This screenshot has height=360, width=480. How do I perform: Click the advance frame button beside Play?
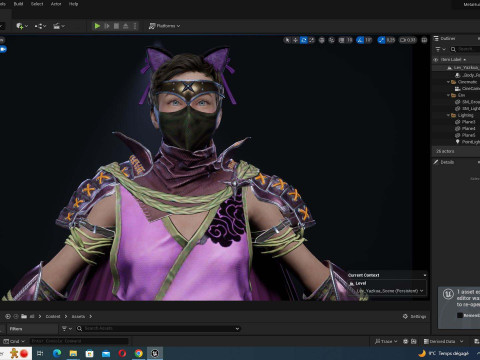point(107,26)
